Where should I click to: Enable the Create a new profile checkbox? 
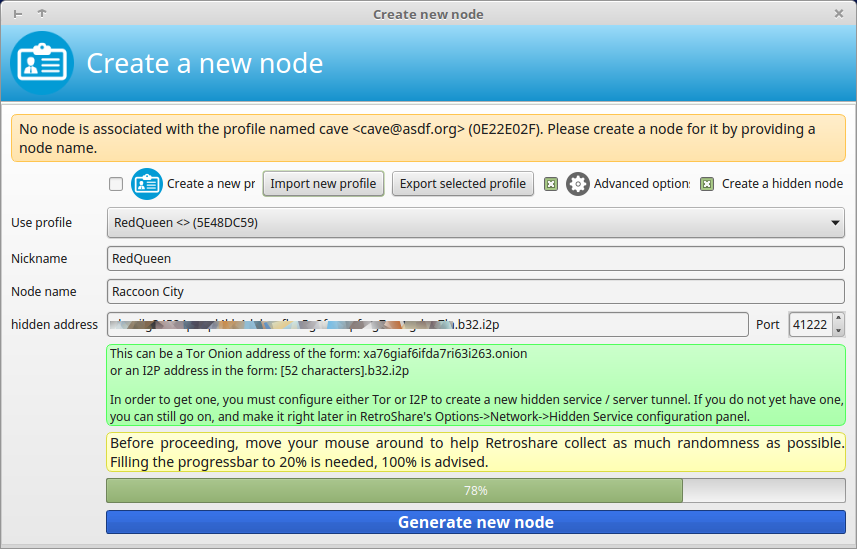[x=116, y=184]
